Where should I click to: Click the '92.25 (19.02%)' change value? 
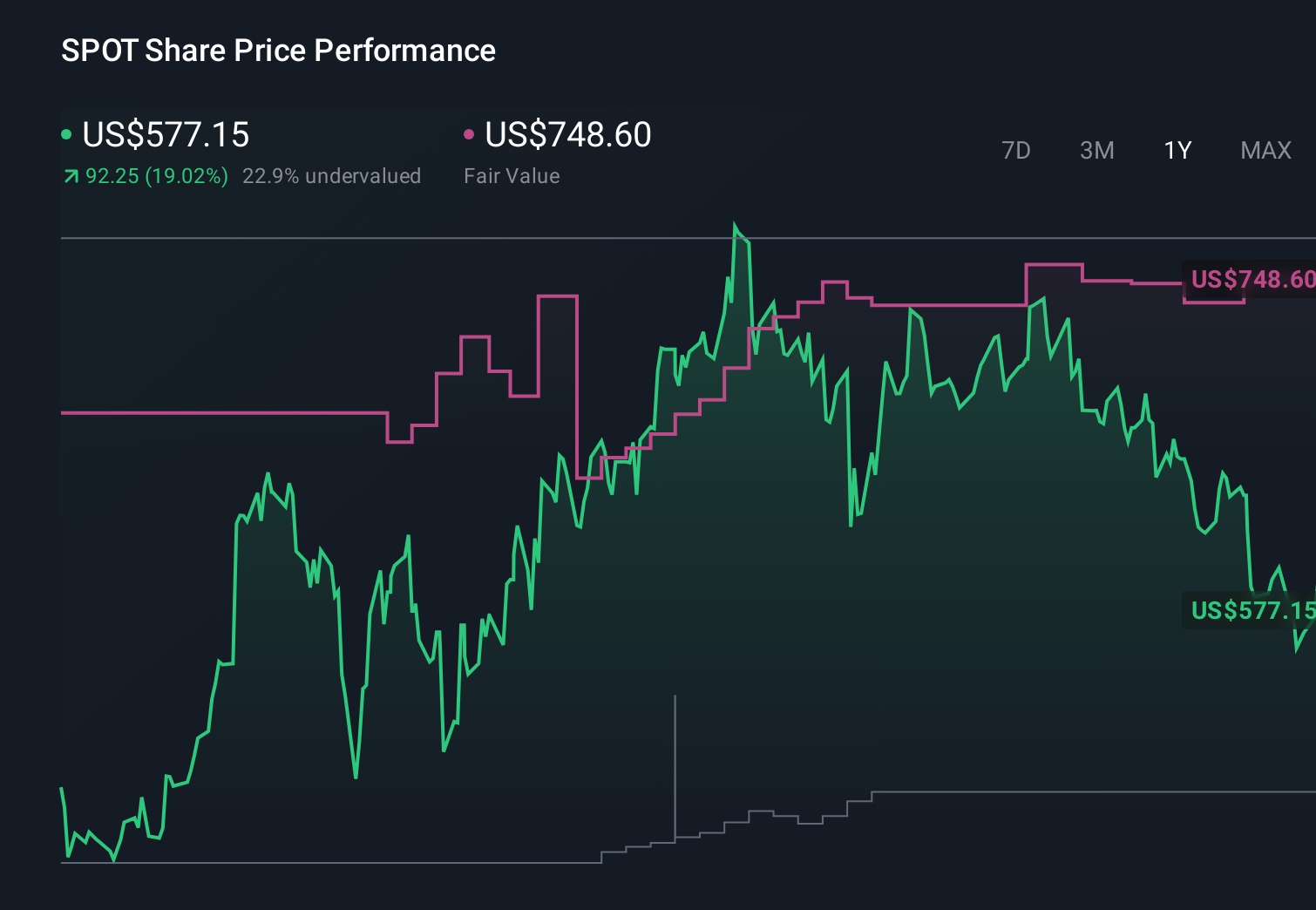click(155, 176)
